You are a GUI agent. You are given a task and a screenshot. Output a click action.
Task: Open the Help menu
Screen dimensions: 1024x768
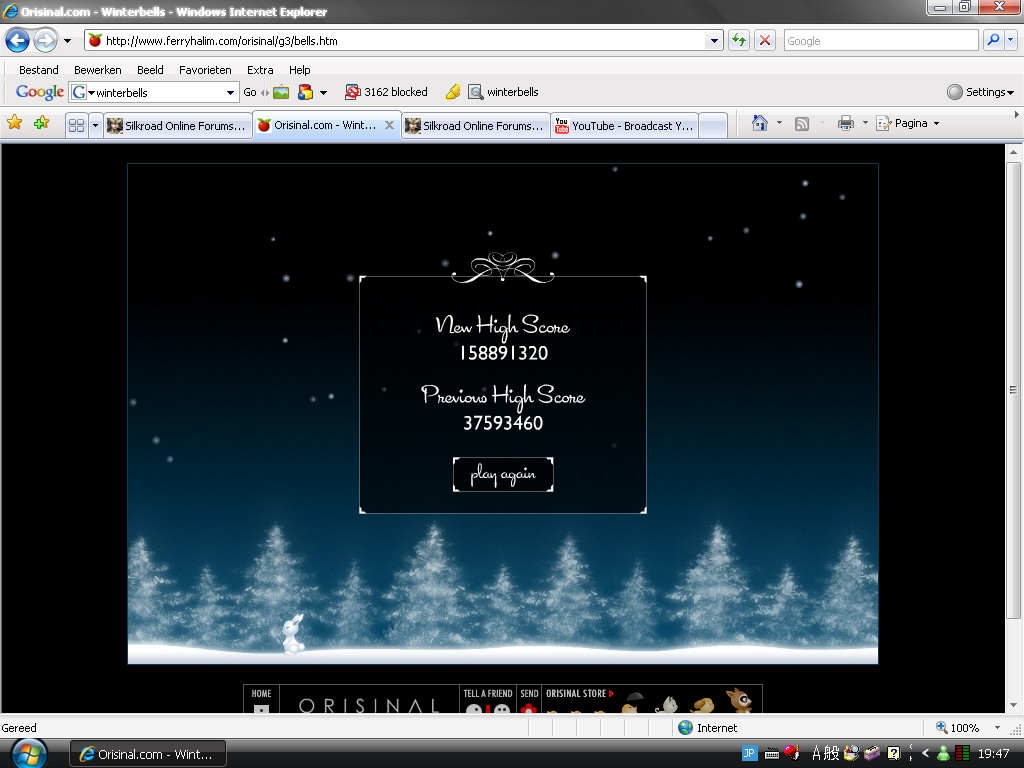point(300,70)
